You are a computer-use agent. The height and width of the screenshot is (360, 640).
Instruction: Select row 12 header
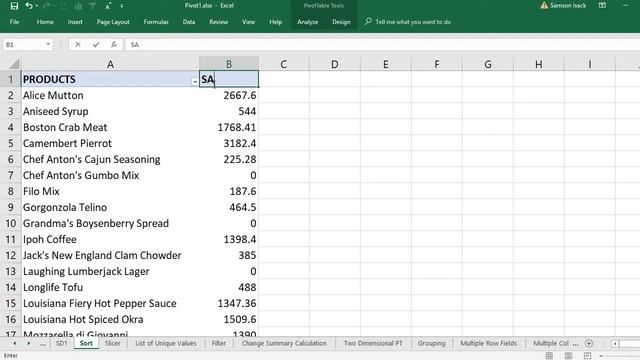click(x=11, y=256)
